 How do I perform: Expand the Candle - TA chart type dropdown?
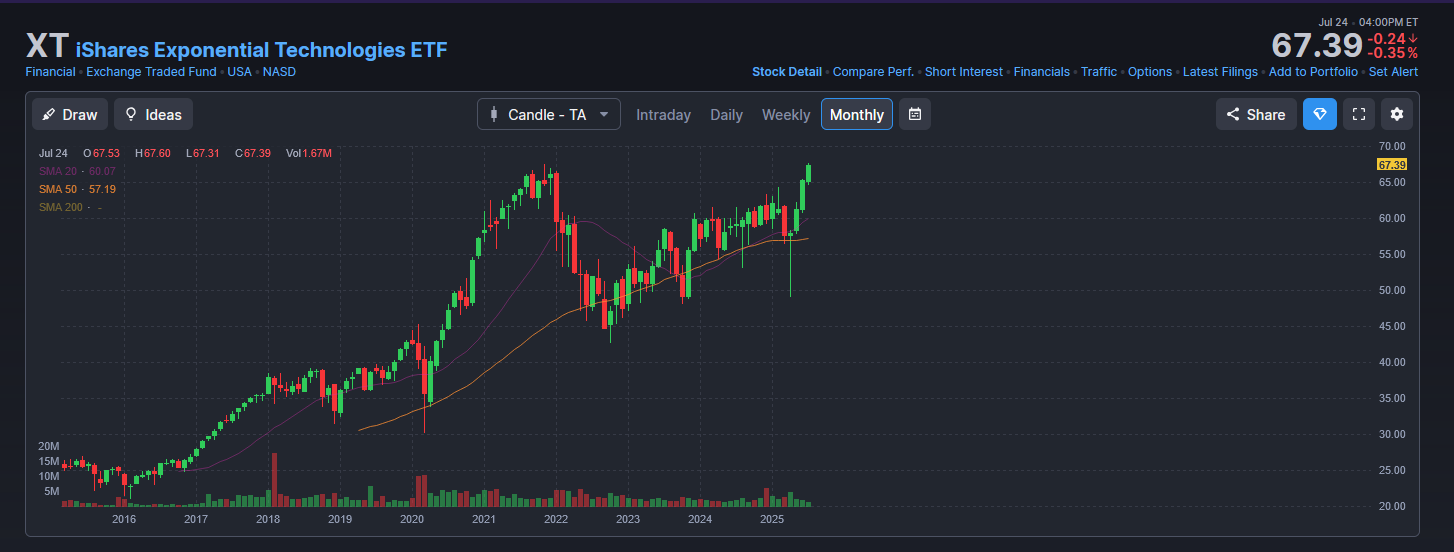click(x=549, y=114)
